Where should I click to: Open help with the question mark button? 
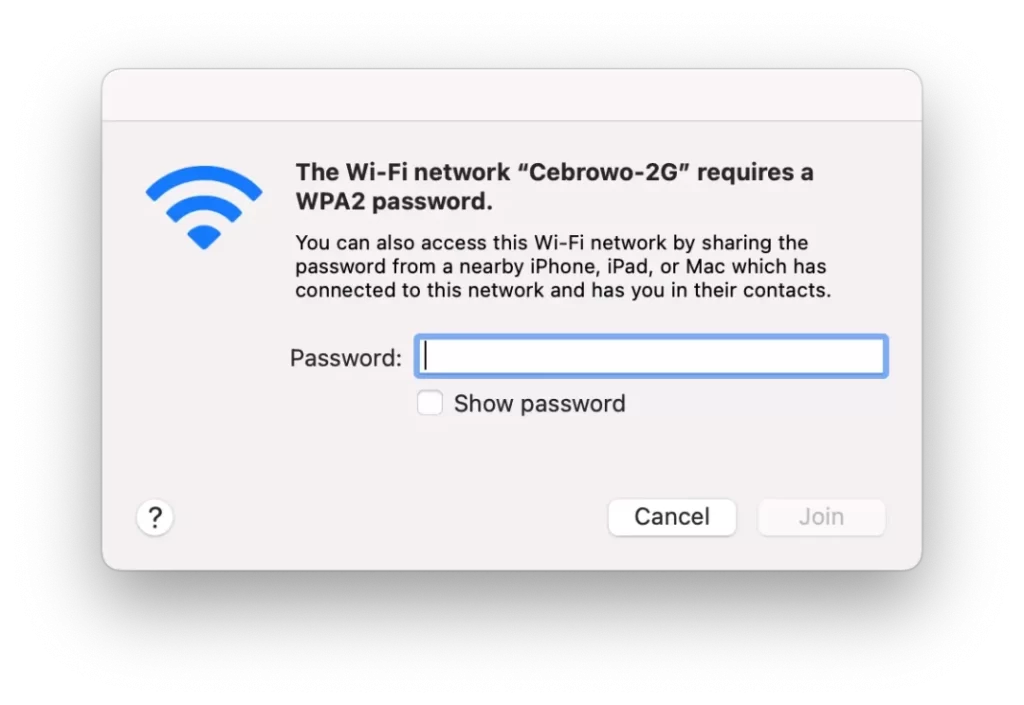155,518
